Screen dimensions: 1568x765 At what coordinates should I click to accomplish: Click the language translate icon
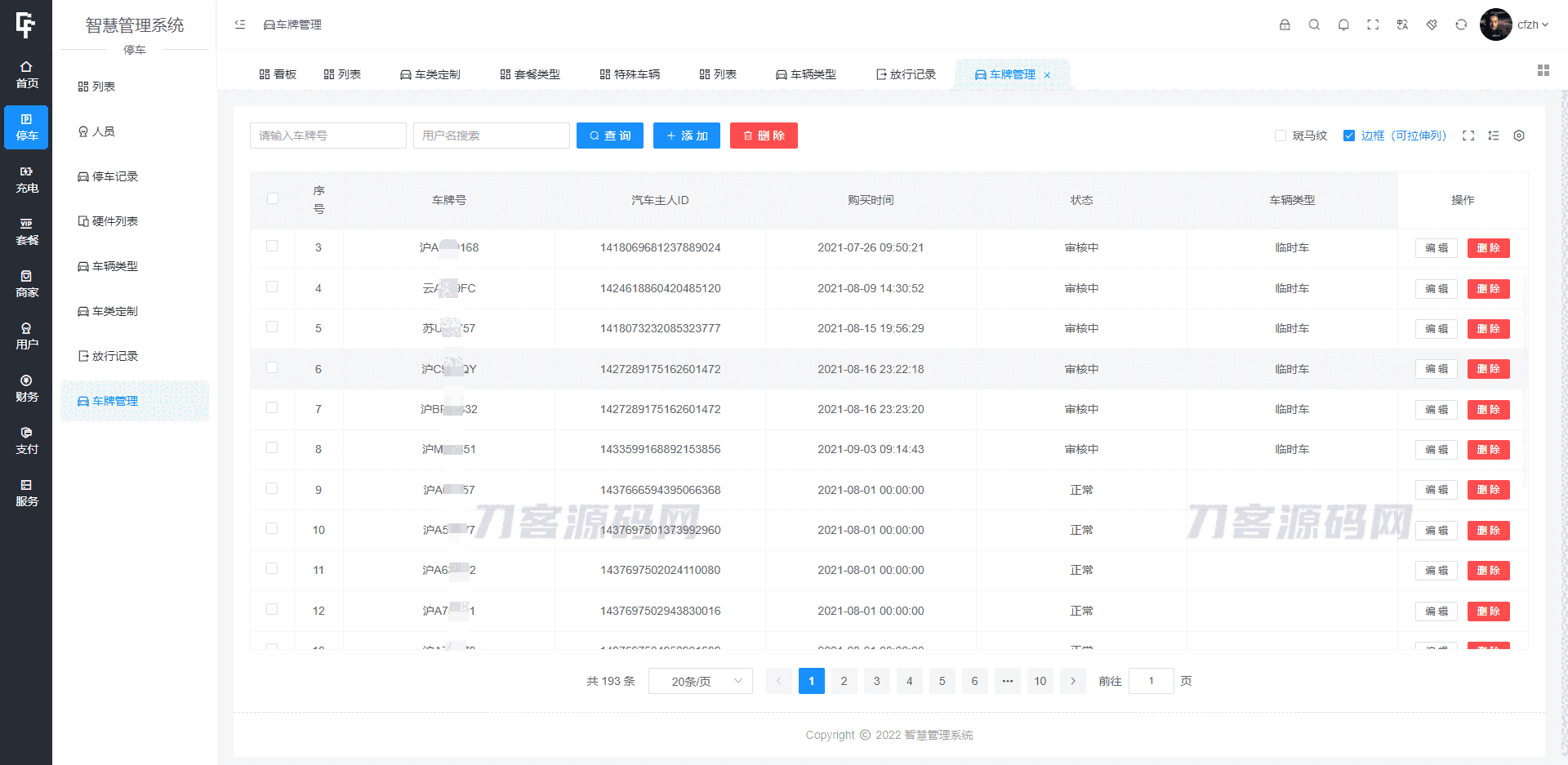pyautogui.click(x=1402, y=24)
